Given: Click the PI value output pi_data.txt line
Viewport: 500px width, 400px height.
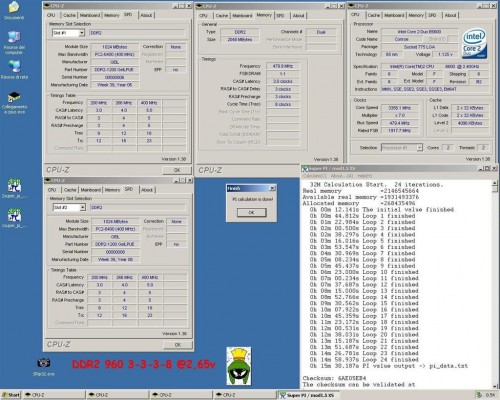Looking at the screenshot, I should coord(389,366).
